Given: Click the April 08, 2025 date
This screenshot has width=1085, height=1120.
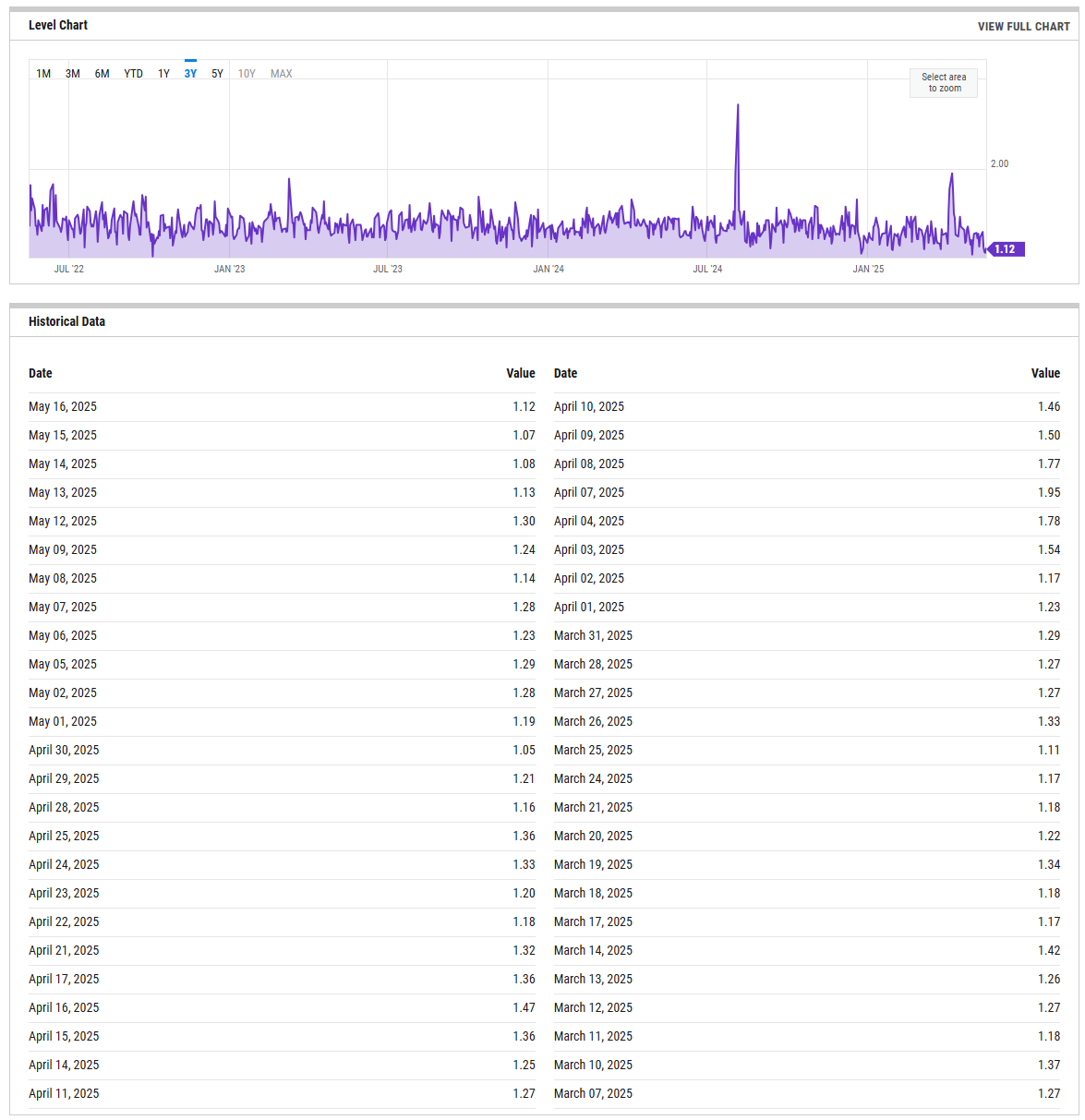Looking at the screenshot, I should [589, 464].
